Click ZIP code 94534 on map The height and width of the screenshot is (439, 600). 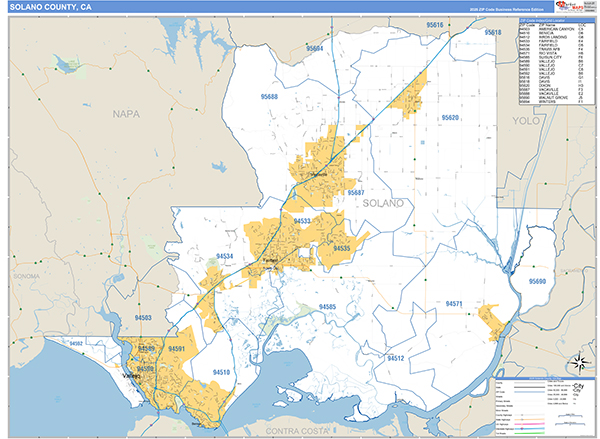pyautogui.click(x=224, y=256)
